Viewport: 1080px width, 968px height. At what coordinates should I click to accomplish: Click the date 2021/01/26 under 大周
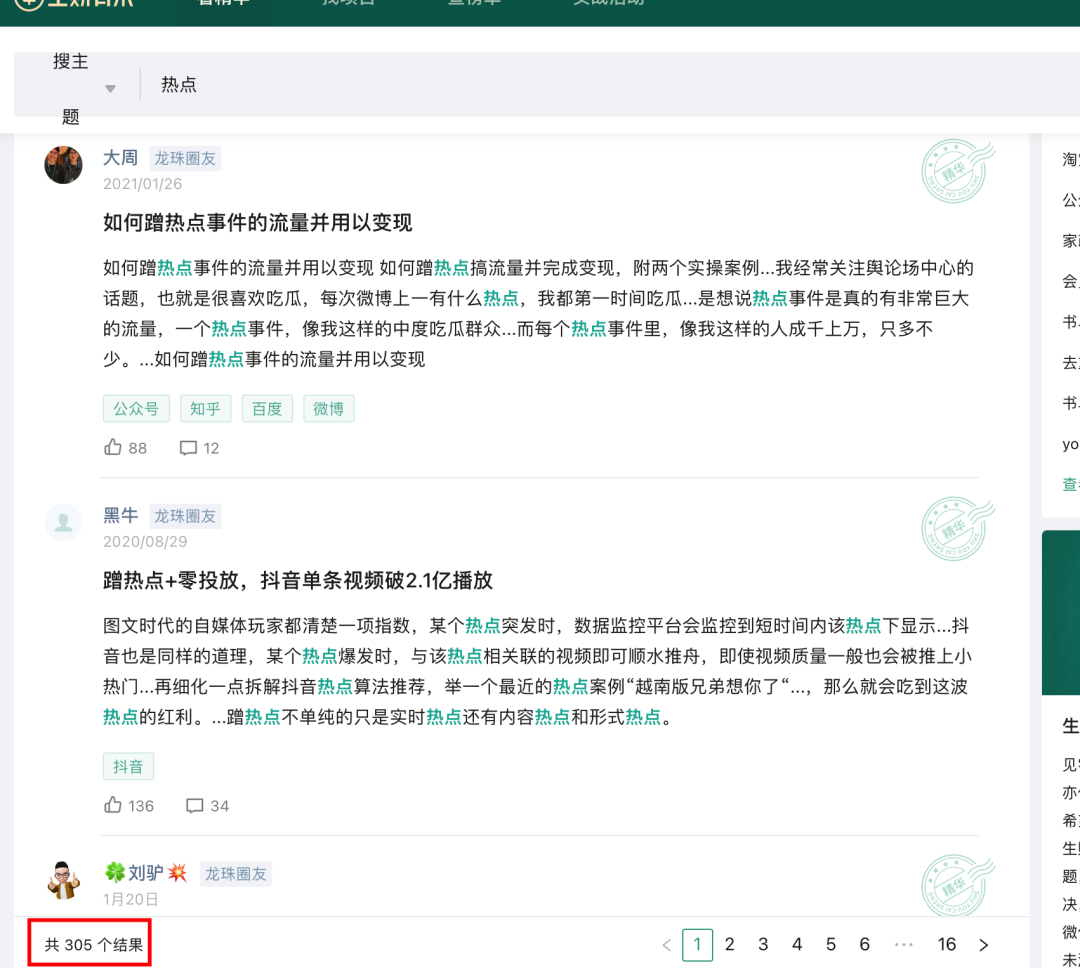pyautogui.click(x=143, y=184)
